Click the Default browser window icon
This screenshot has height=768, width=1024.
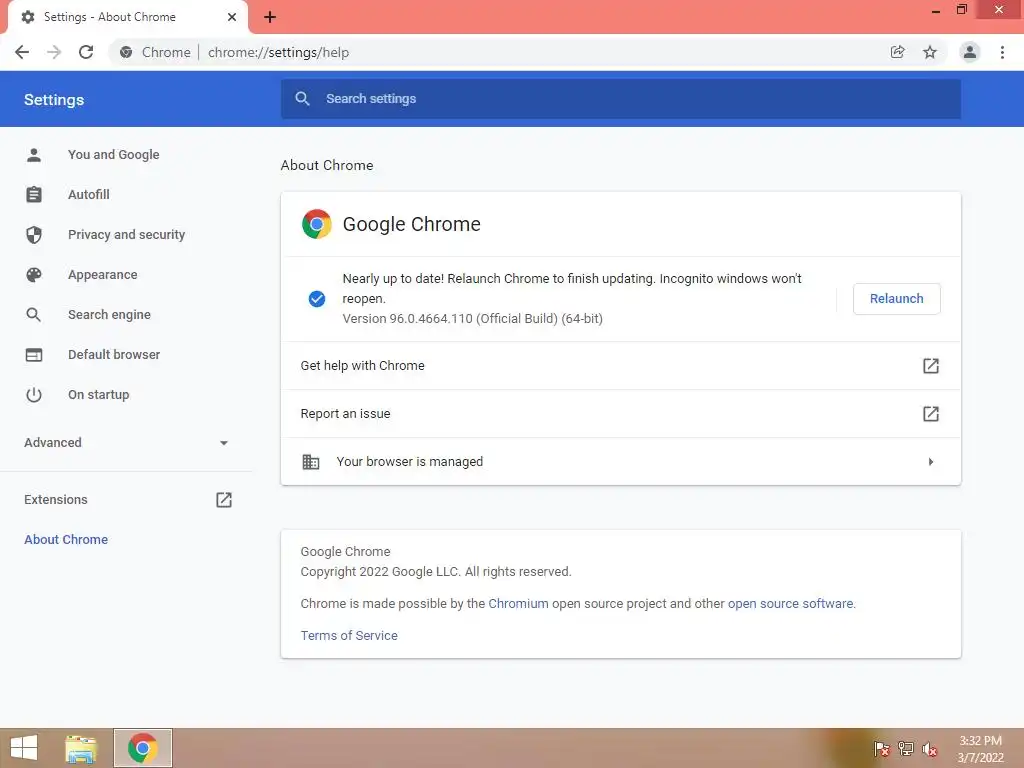pyautogui.click(x=34, y=355)
